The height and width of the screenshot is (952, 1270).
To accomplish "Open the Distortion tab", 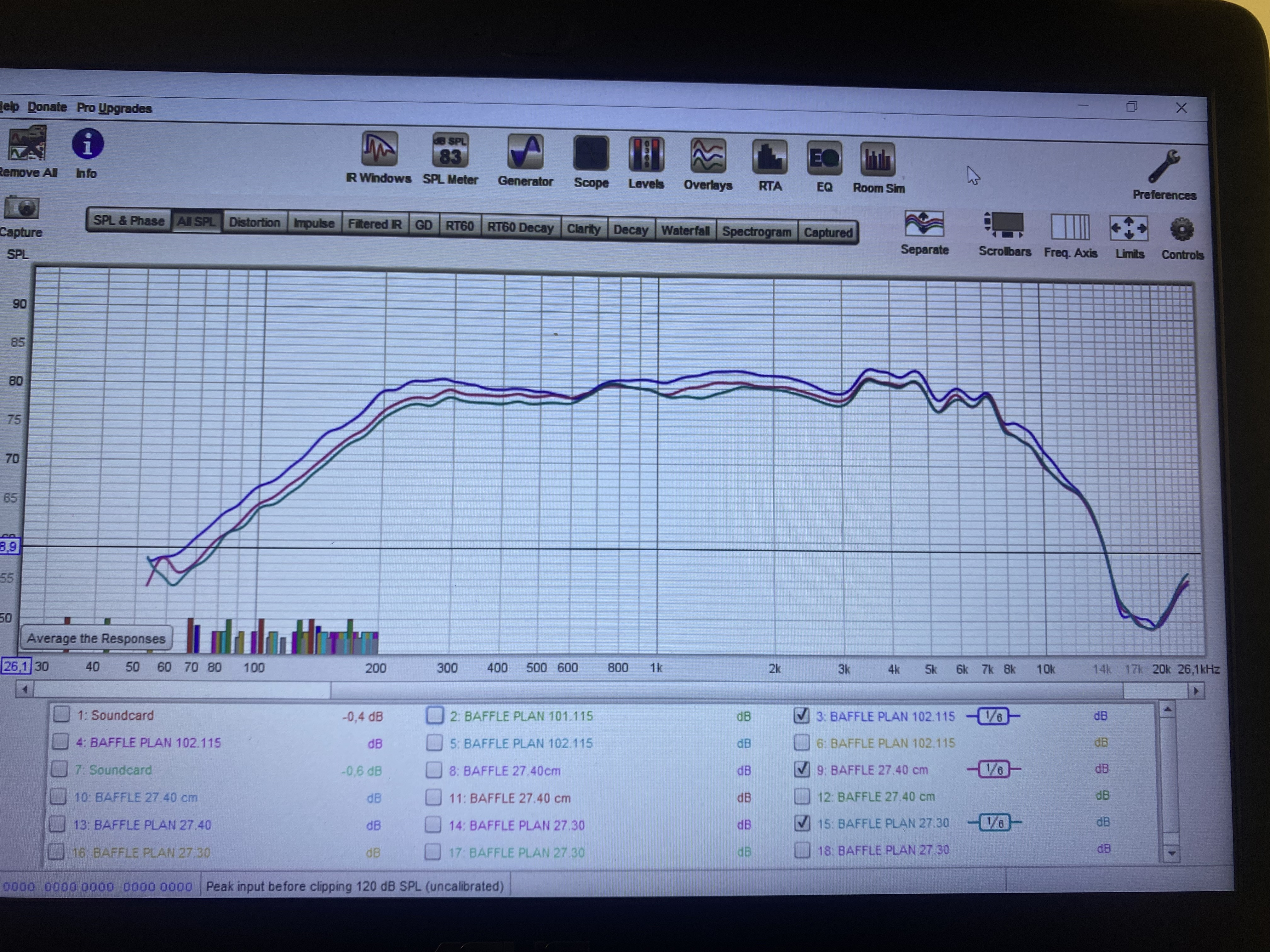I will coord(254,223).
